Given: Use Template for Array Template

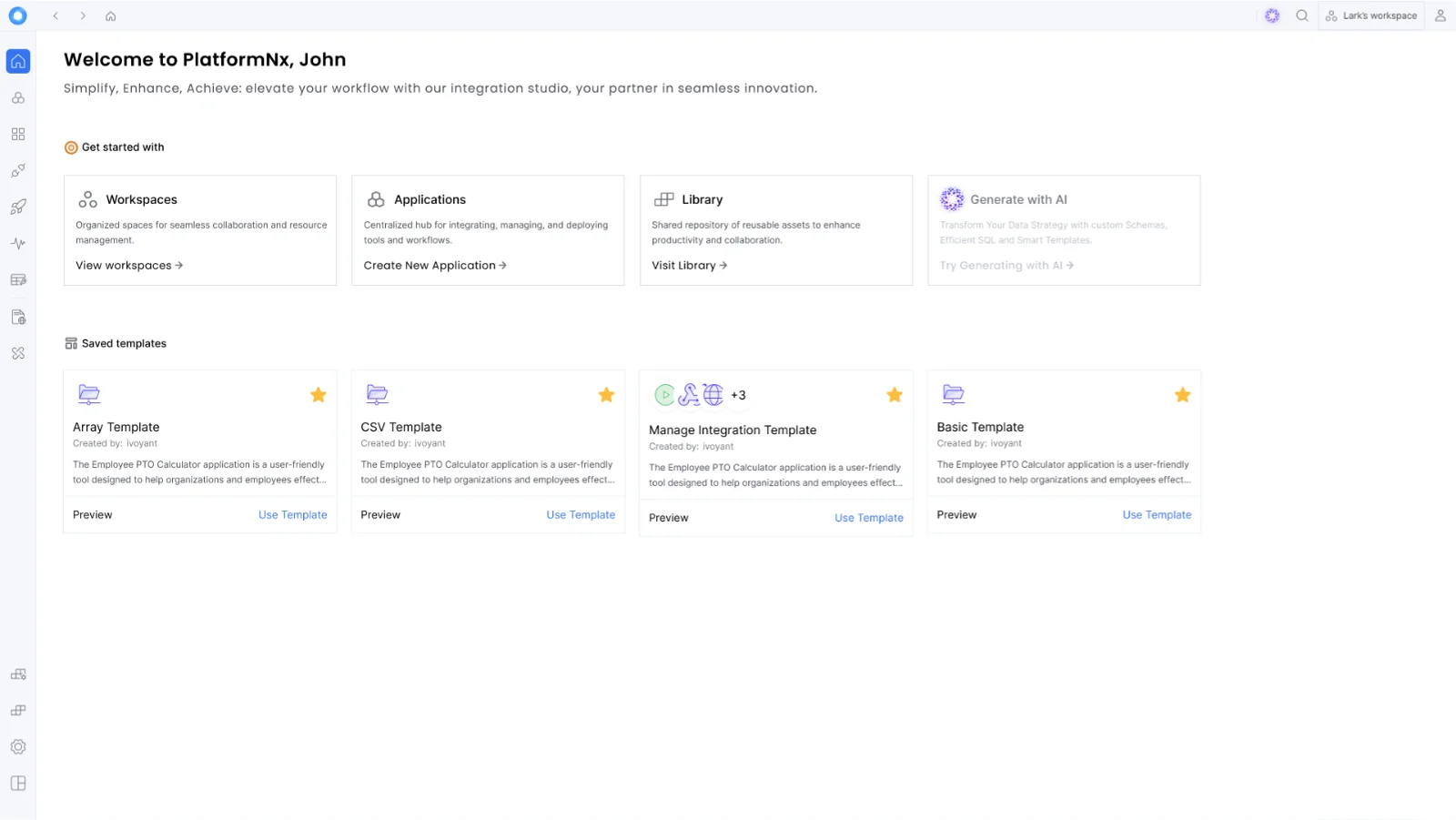Looking at the screenshot, I should click(293, 515).
